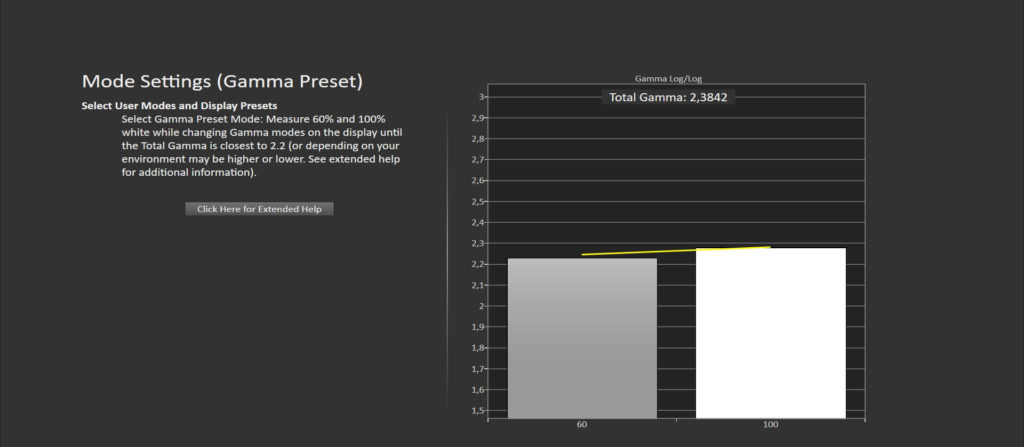Screen dimensions: 1024x447
Task: Click the Select Gamma Preset Mode instruction paragraph
Action: coord(261,146)
